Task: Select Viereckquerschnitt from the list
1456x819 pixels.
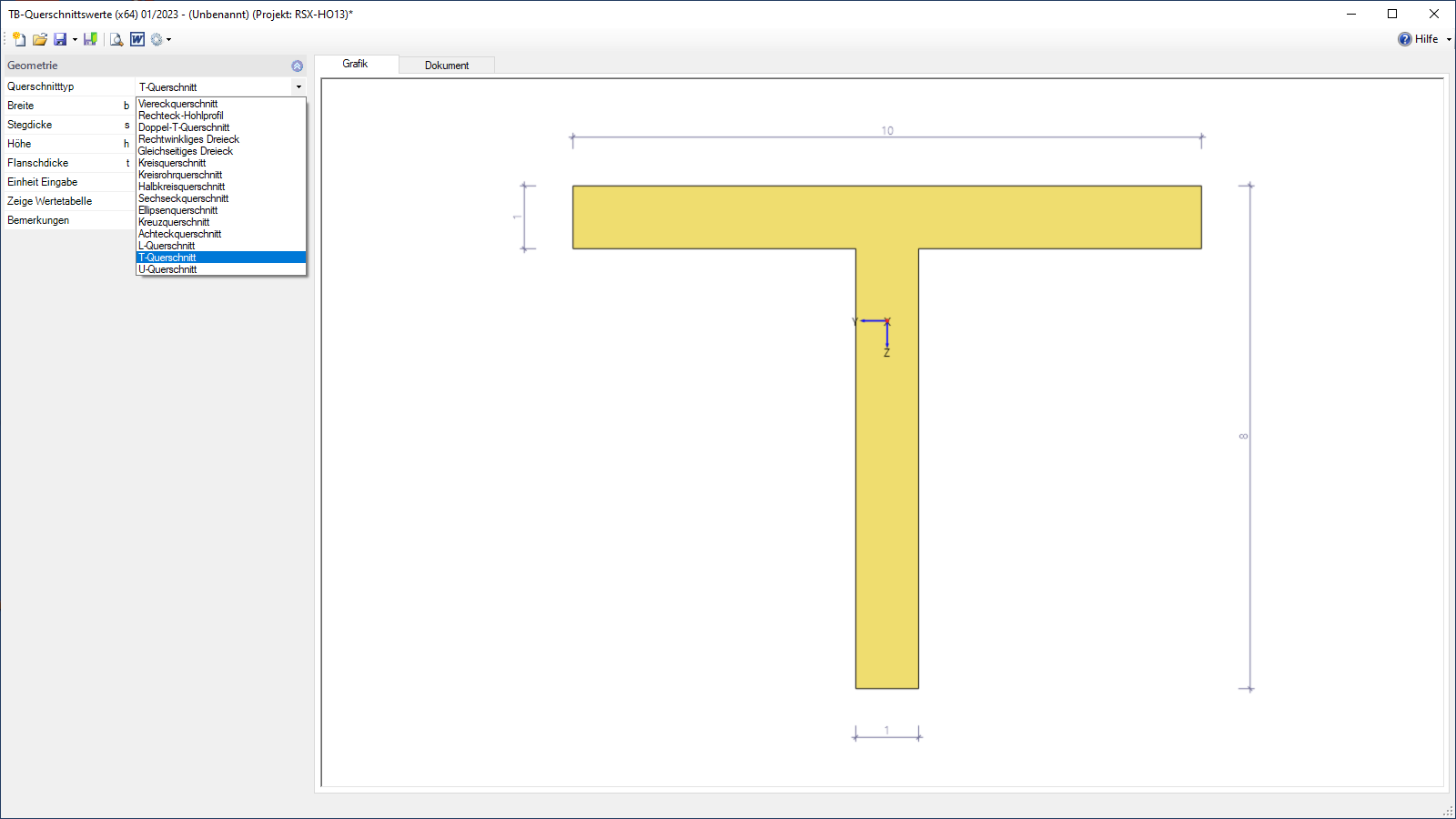Action: coord(220,104)
